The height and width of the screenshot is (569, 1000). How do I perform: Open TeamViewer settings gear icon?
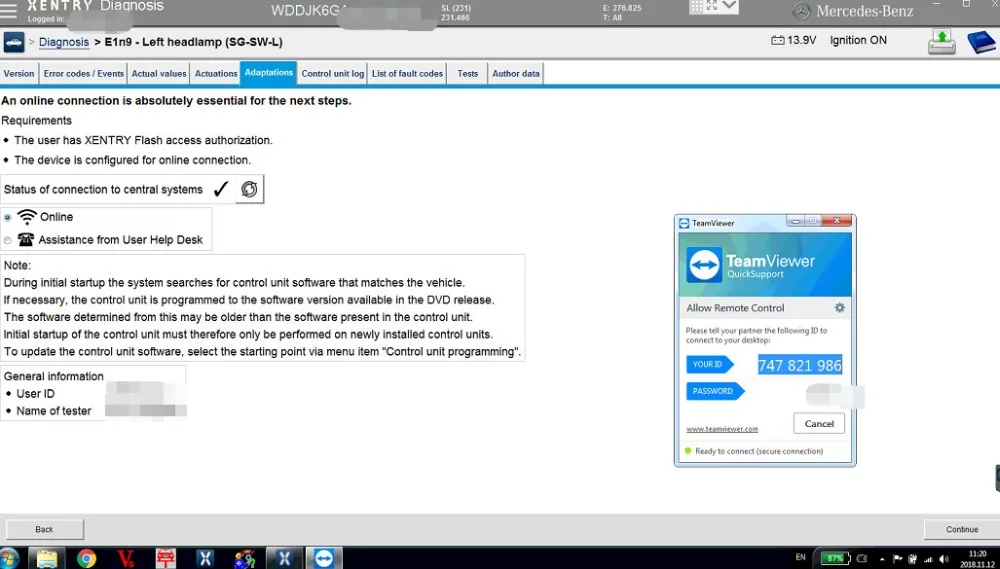coord(839,307)
